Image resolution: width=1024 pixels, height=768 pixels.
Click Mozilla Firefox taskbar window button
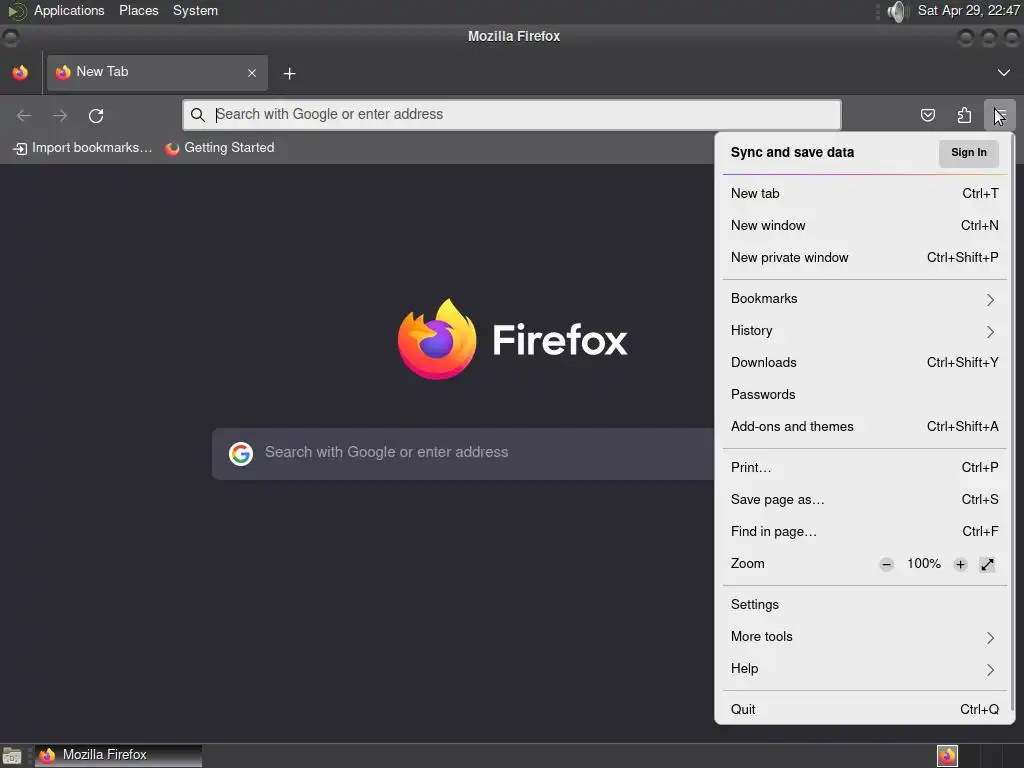pyautogui.click(x=118, y=756)
